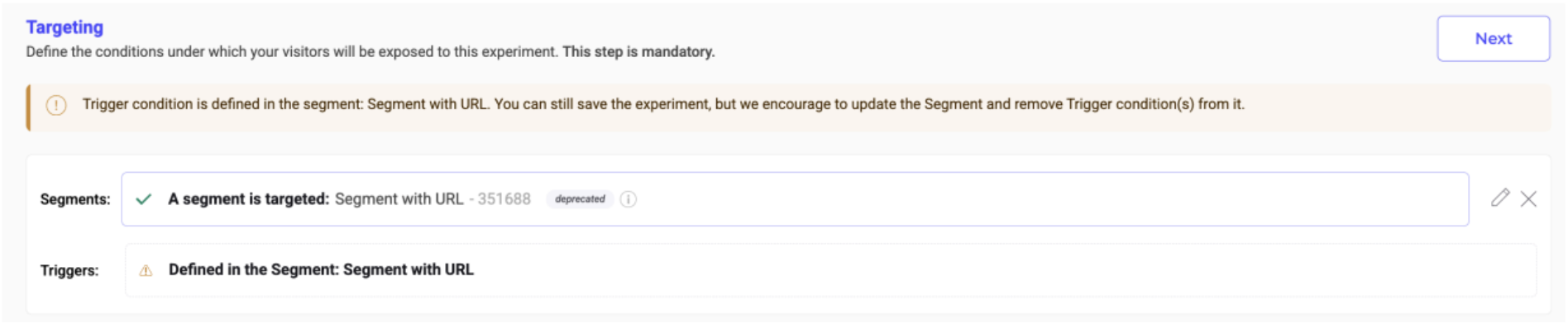The height and width of the screenshot is (329, 1568).
Task: Select the Targeting section heading
Action: [65, 27]
